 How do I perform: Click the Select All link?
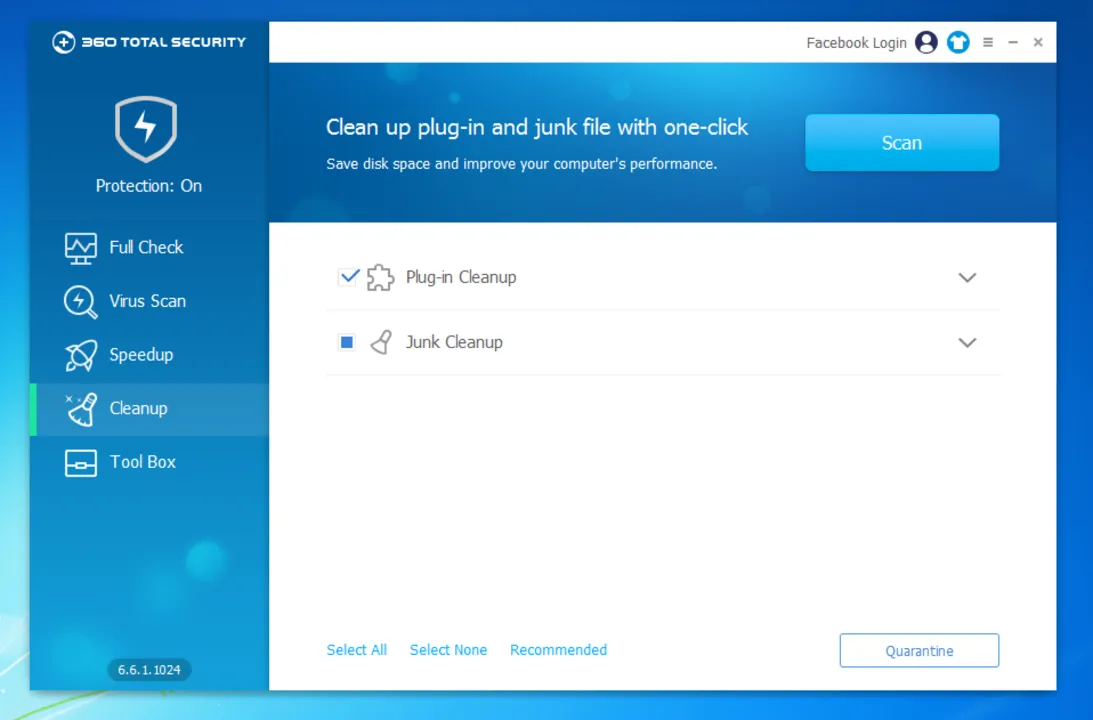[357, 650]
